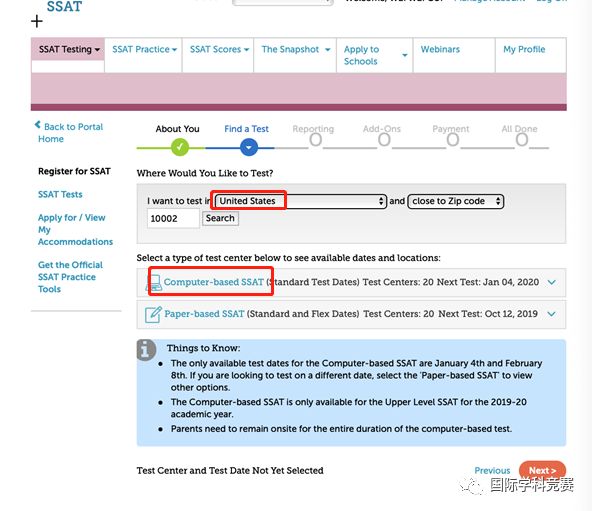Click the plus icon below SSAT logo
The image size is (592, 511).
tap(37, 21)
